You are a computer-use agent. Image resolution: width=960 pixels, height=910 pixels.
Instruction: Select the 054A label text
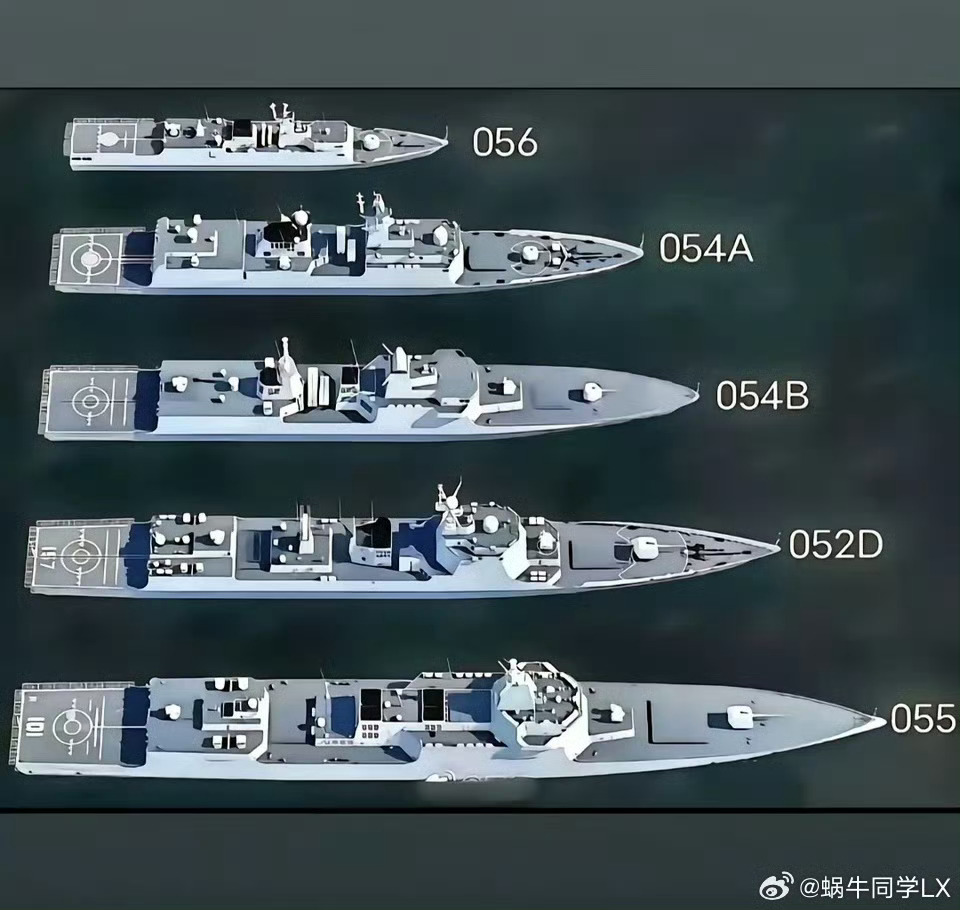pyautogui.click(x=705, y=248)
